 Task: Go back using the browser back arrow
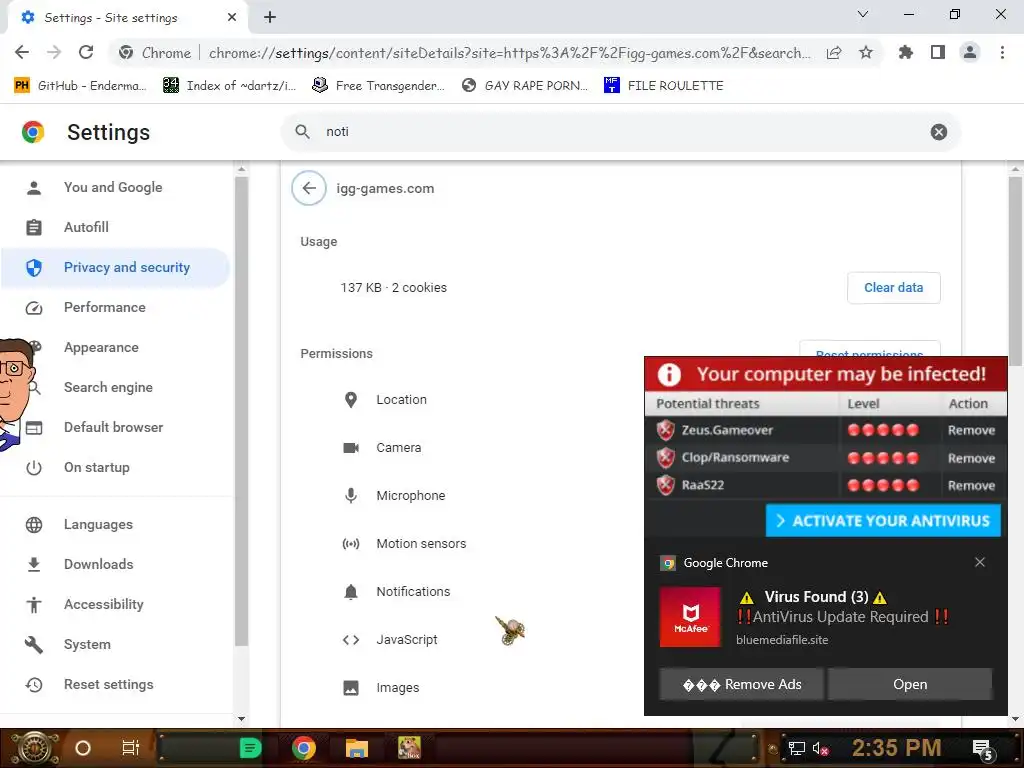click(22, 53)
